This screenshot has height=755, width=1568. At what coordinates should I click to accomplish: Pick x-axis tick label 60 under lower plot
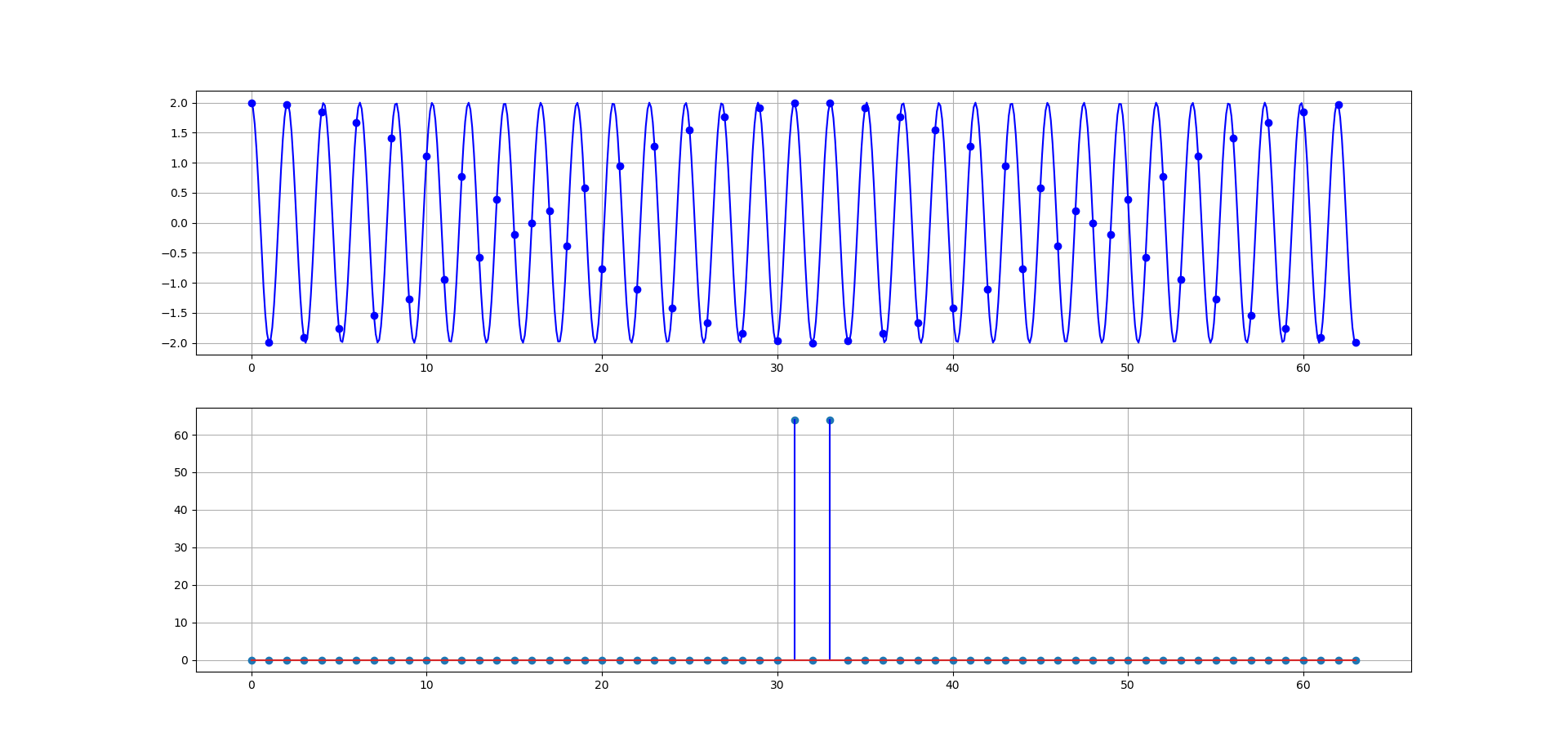click(x=1303, y=685)
